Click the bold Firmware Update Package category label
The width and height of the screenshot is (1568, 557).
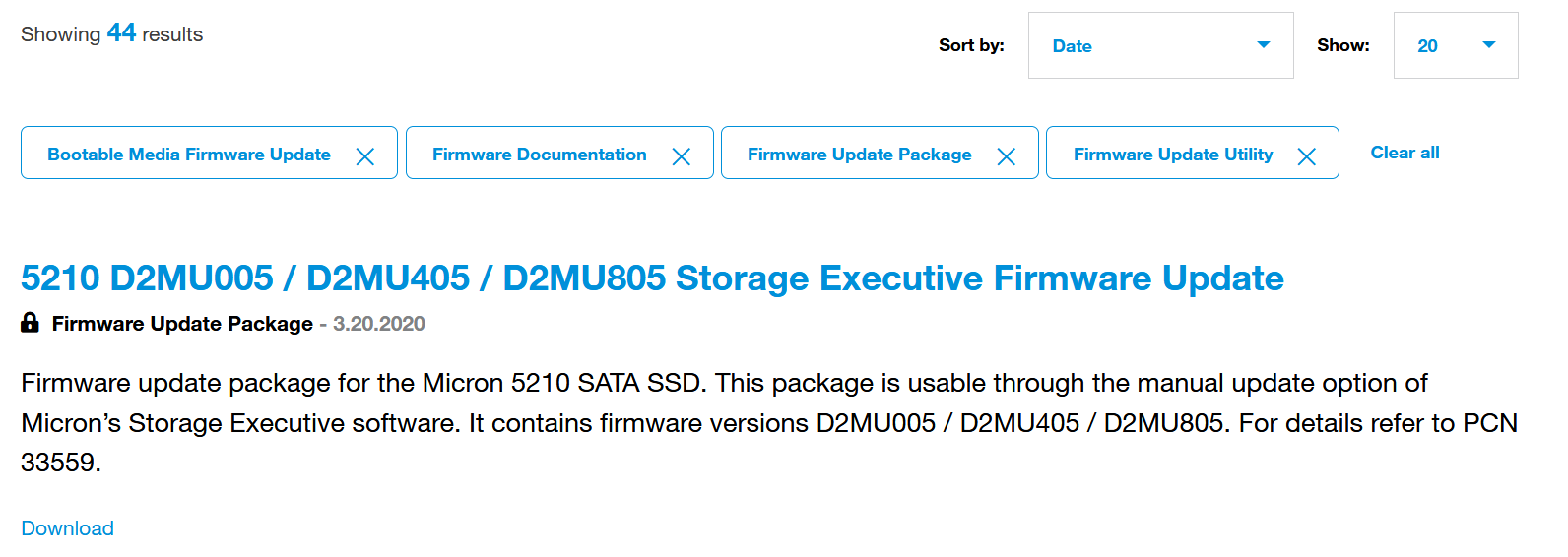pos(182,324)
